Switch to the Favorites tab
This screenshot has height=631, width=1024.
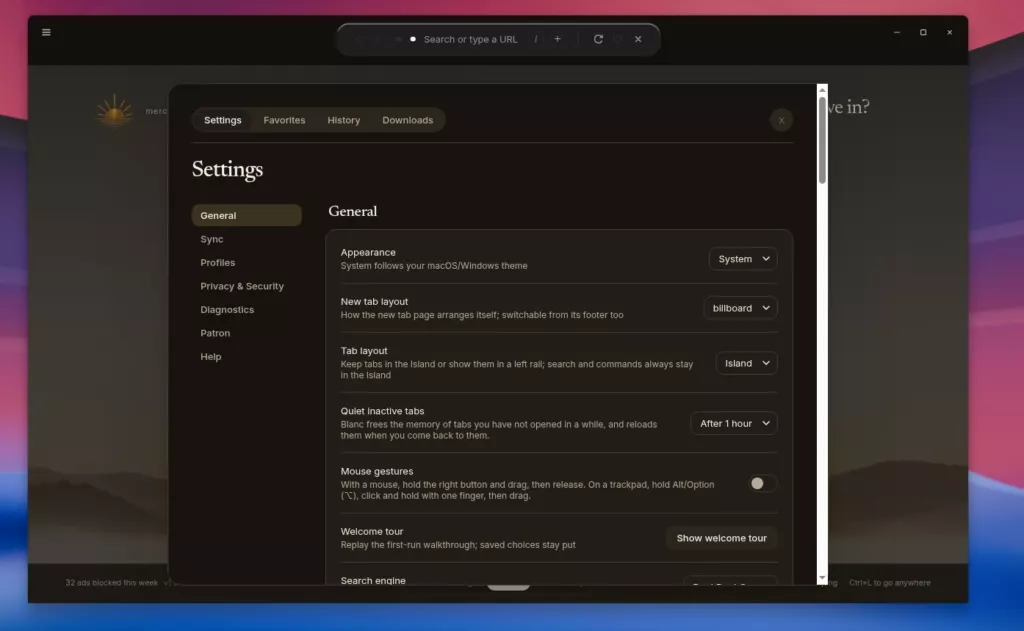[284, 120]
